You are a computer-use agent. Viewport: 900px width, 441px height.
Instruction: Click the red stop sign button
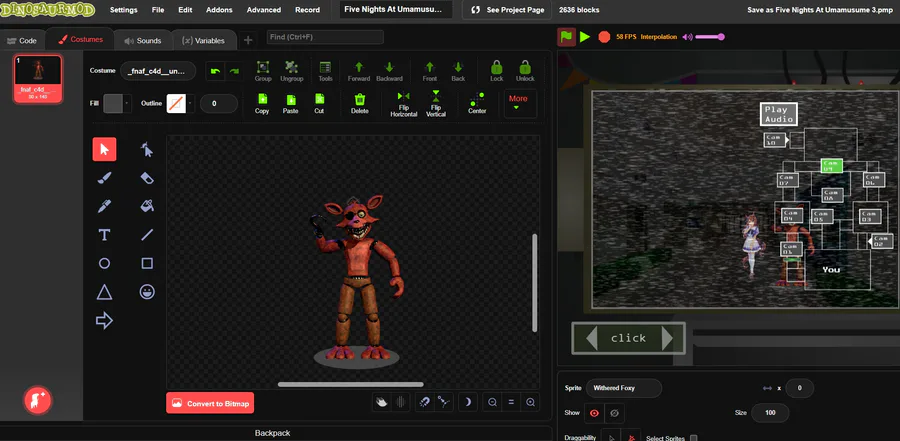[x=604, y=37]
